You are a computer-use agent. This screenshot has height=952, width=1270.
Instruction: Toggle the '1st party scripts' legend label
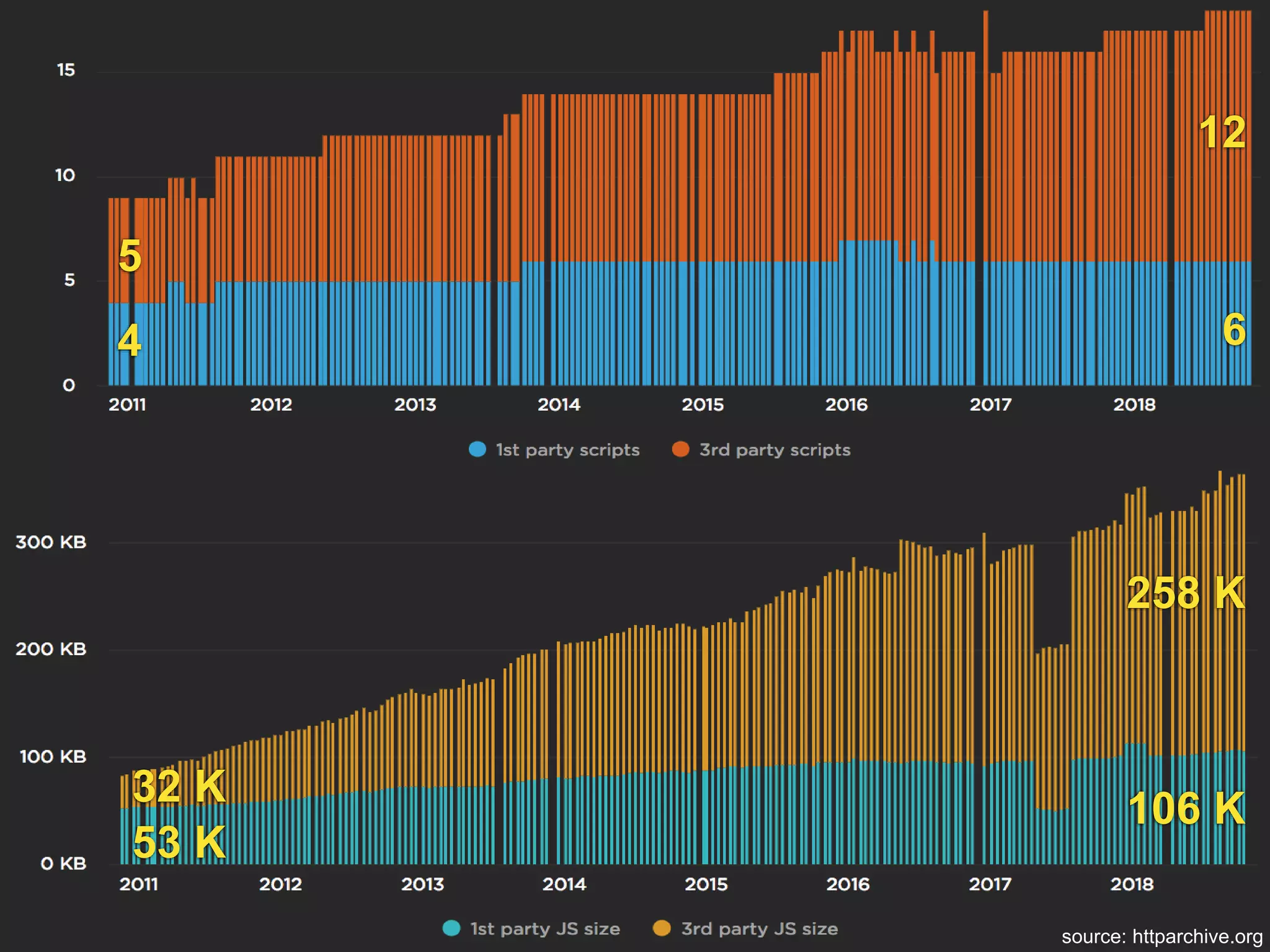567,449
